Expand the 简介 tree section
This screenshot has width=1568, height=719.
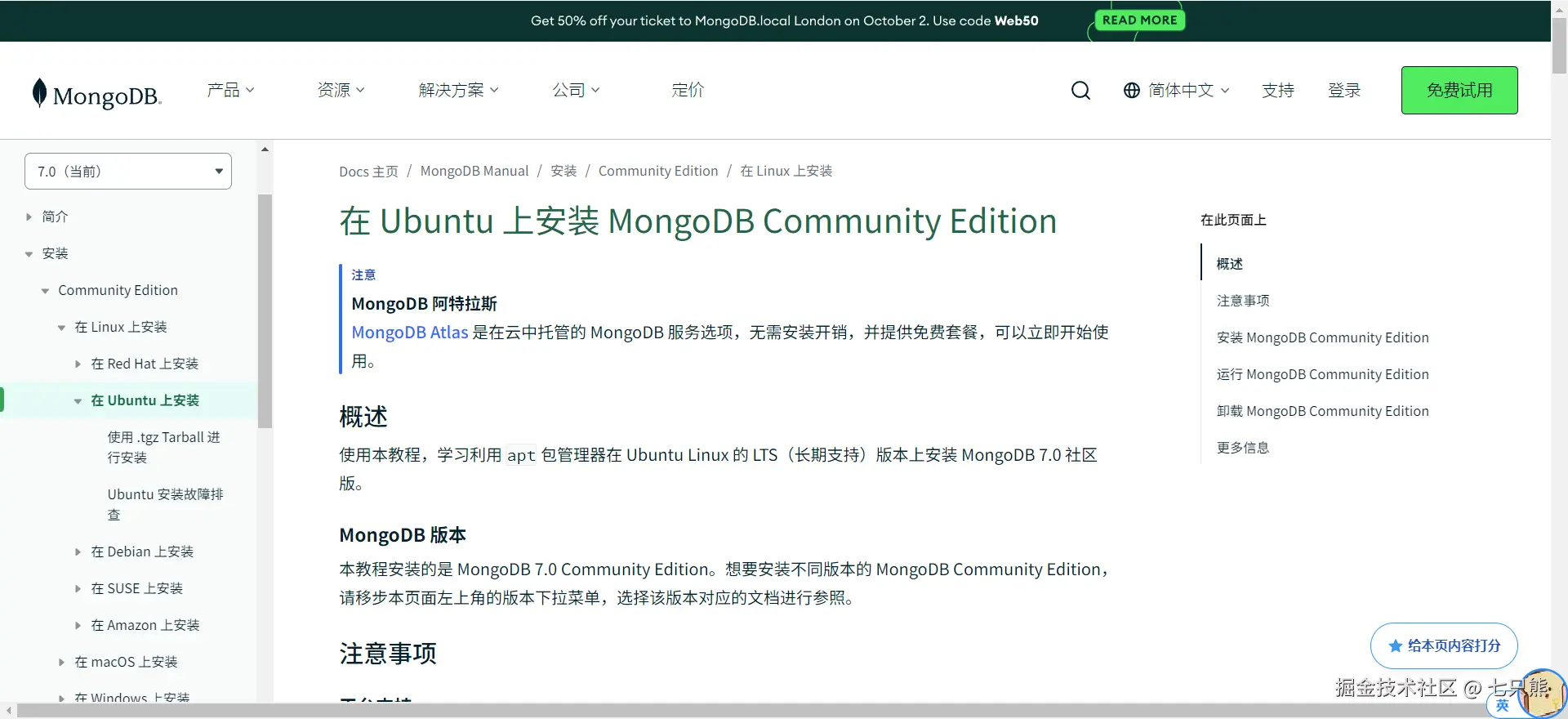[x=29, y=217]
